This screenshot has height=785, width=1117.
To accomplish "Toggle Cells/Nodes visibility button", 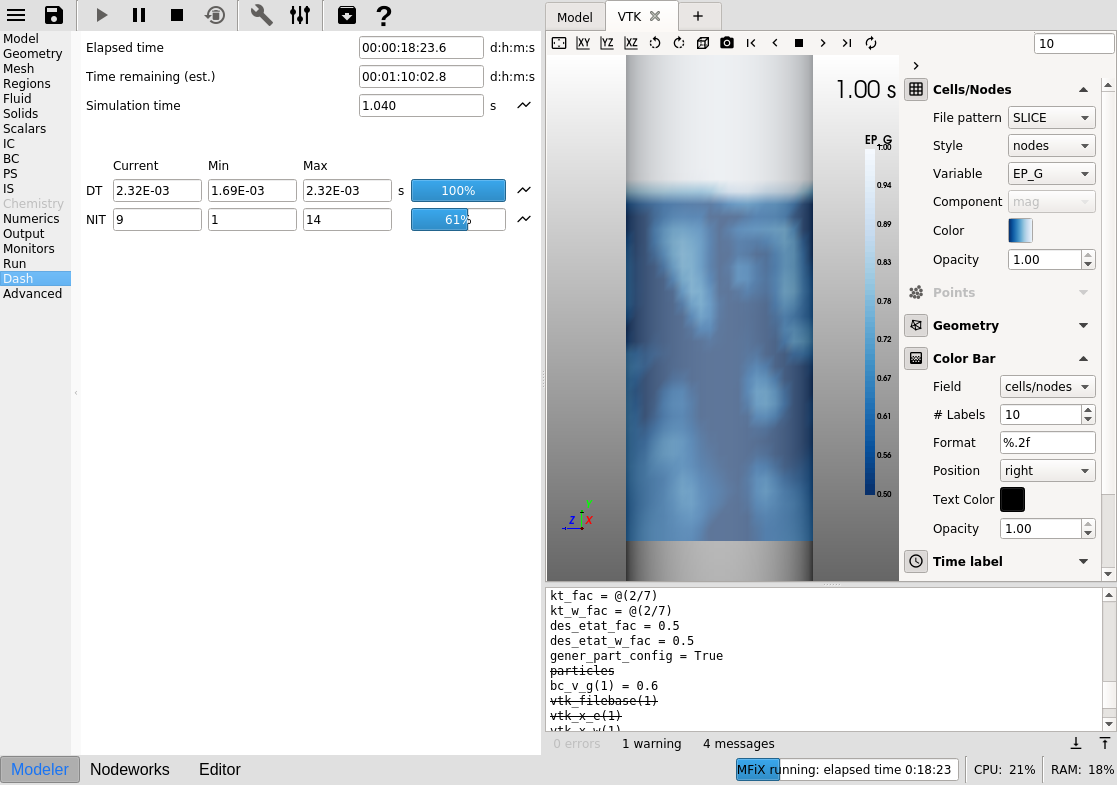I will point(916,89).
